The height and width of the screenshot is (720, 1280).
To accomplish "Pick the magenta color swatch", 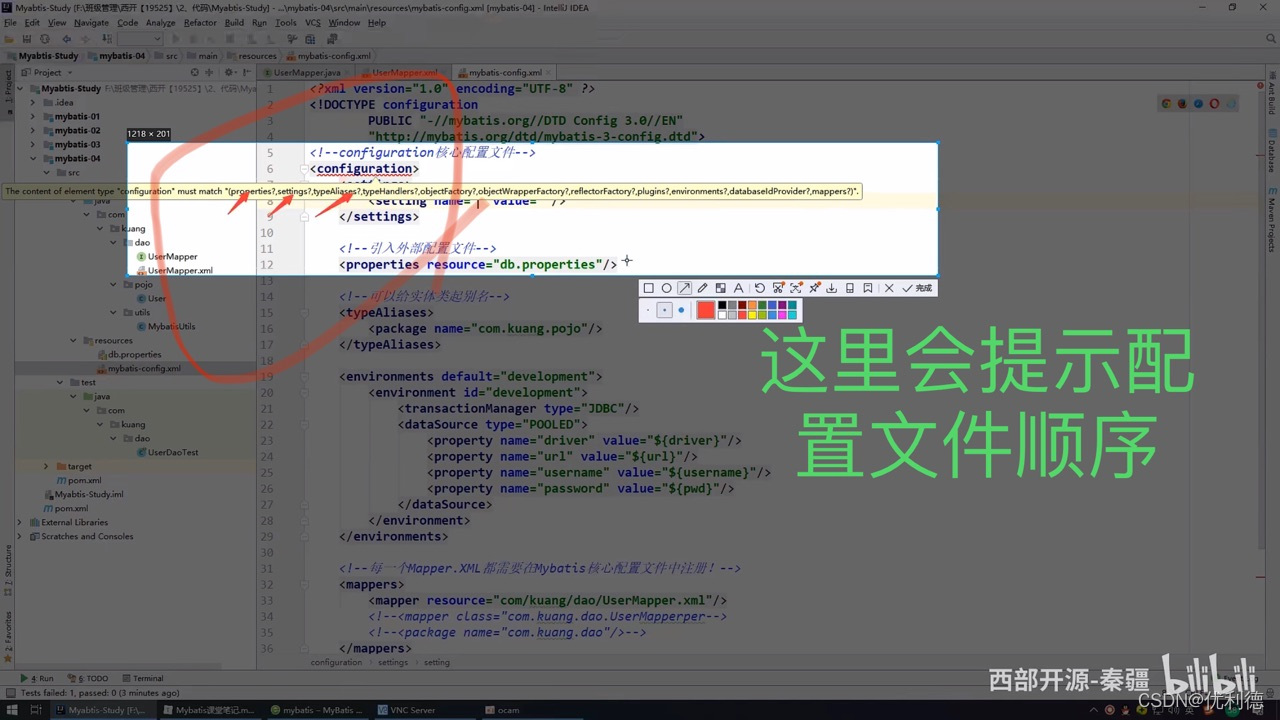I will pos(782,315).
